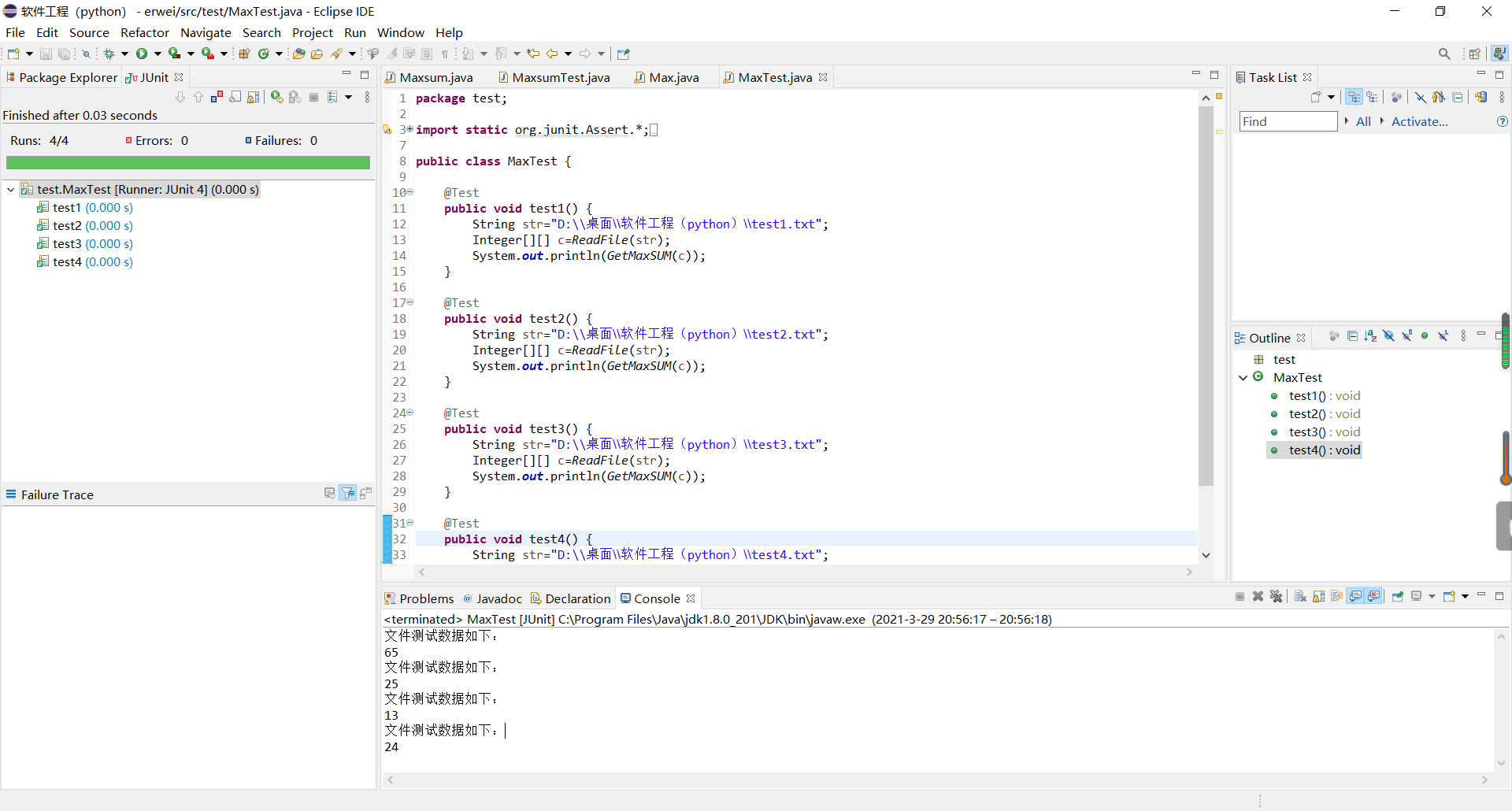This screenshot has height=811, width=1512.
Task: Open the Navigate menu
Action: pos(206,32)
